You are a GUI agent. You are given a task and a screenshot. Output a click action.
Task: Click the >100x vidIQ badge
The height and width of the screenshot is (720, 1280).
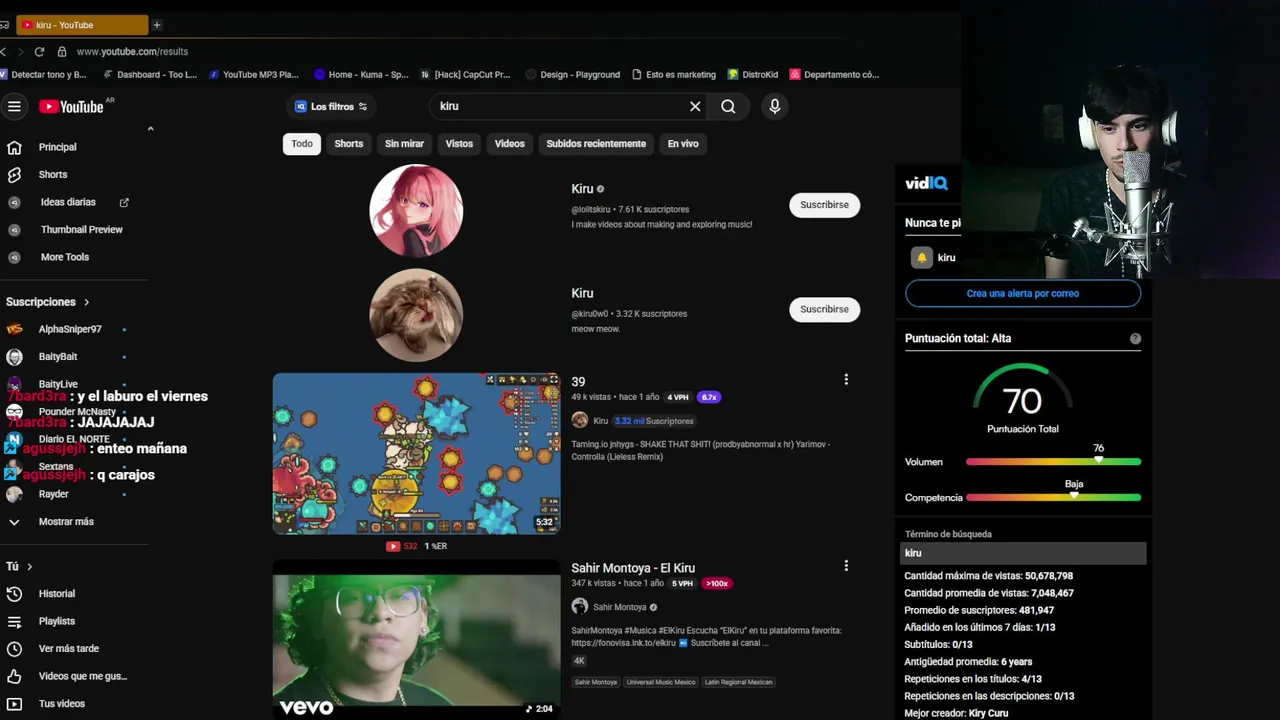pos(716,583)
